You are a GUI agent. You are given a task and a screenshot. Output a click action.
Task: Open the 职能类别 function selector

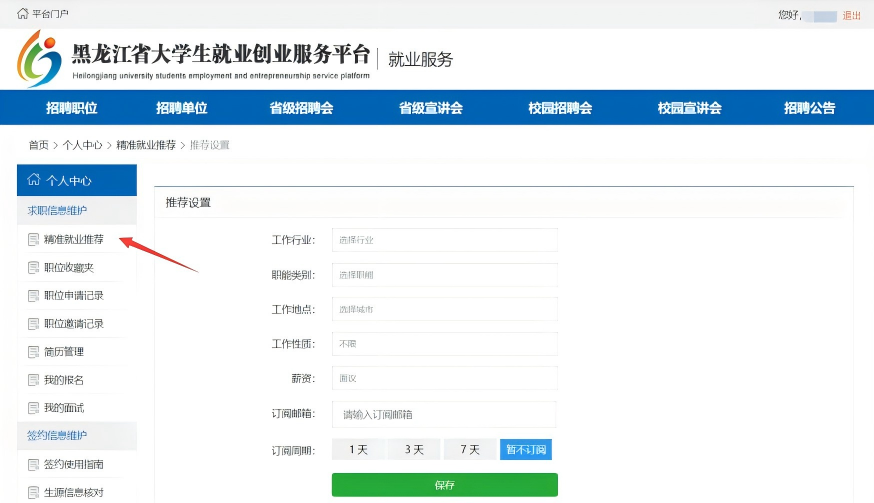pyautogui.click(x=444, y=275)
